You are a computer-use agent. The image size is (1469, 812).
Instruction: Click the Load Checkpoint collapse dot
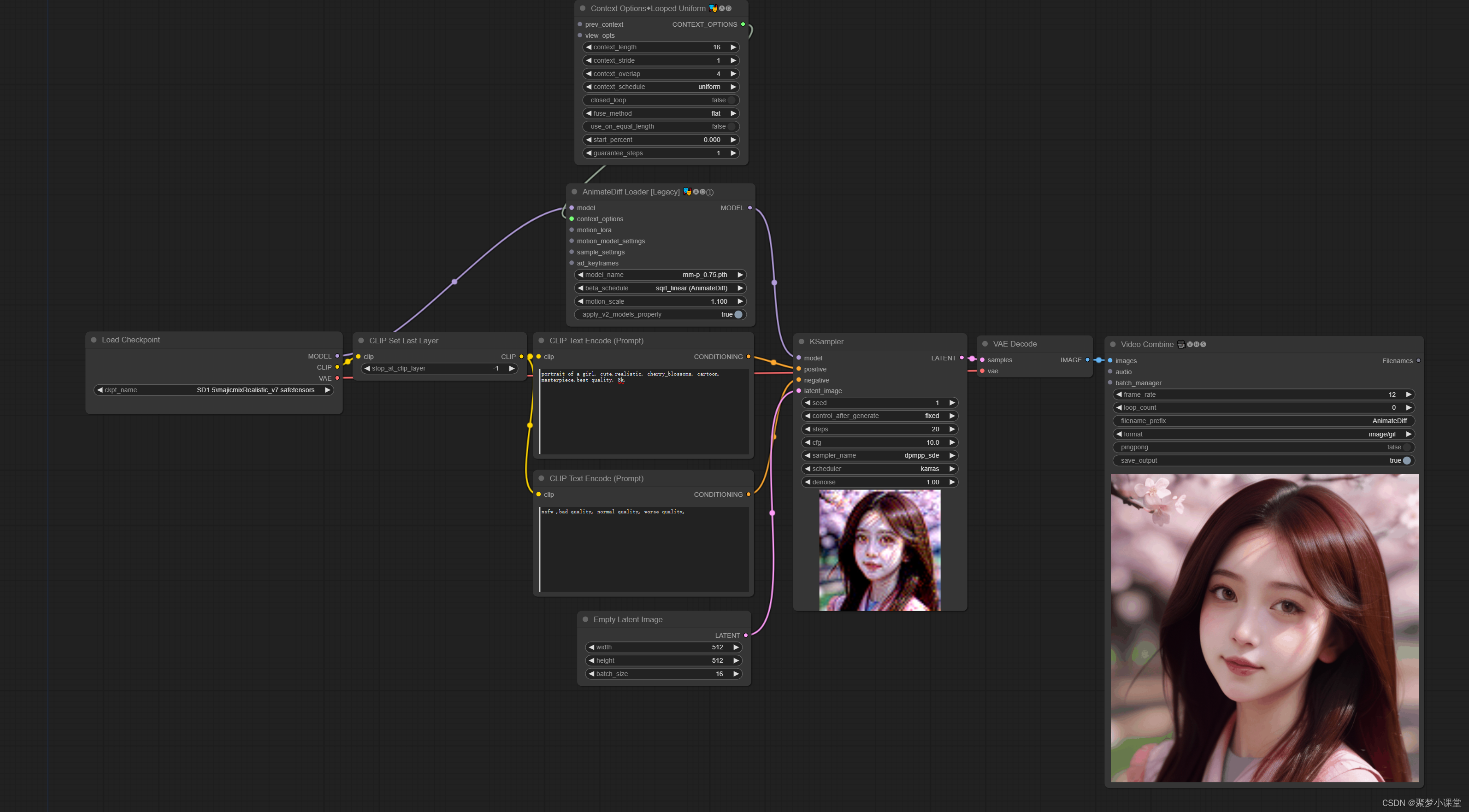pyautogui.click(x=94, y=340)
